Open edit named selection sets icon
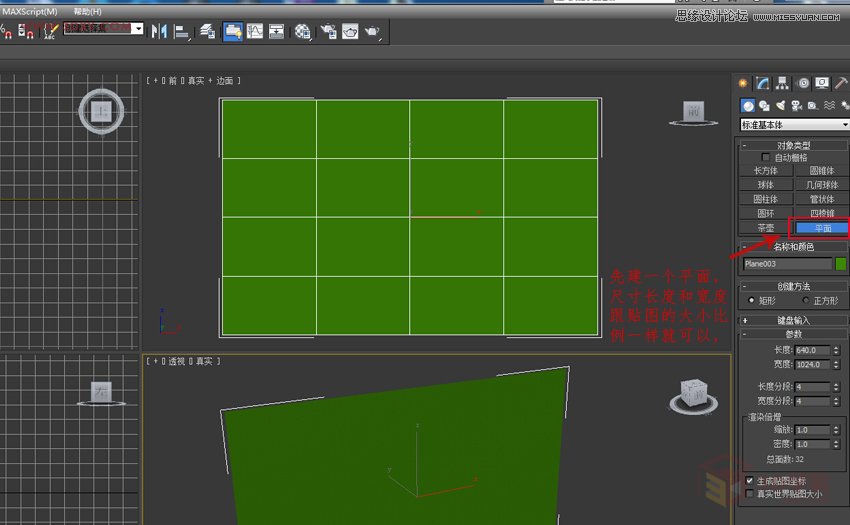Viewport: 850px width, 525px height. (50, 31)
